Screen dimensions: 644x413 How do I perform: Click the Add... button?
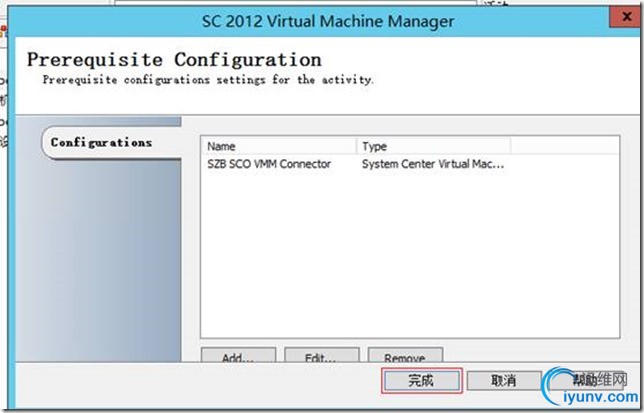(238, 355)
